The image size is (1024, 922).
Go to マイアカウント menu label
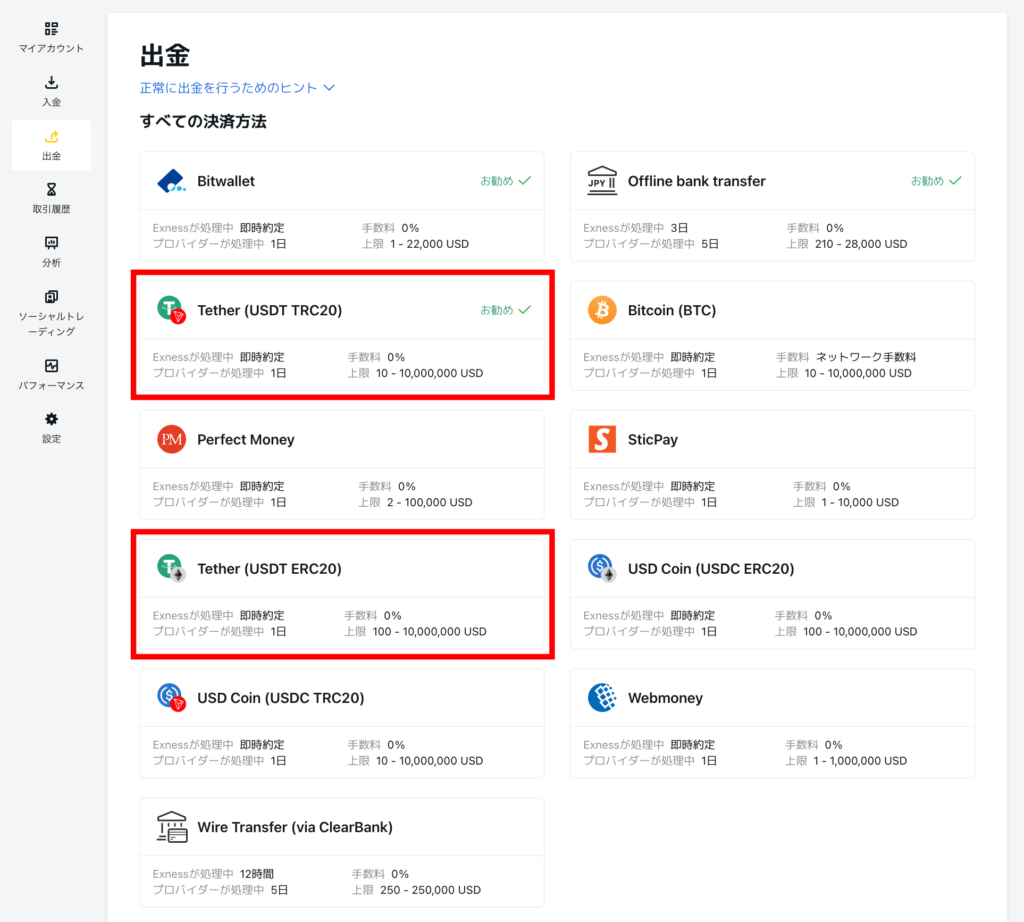click(x=52, y=48)
